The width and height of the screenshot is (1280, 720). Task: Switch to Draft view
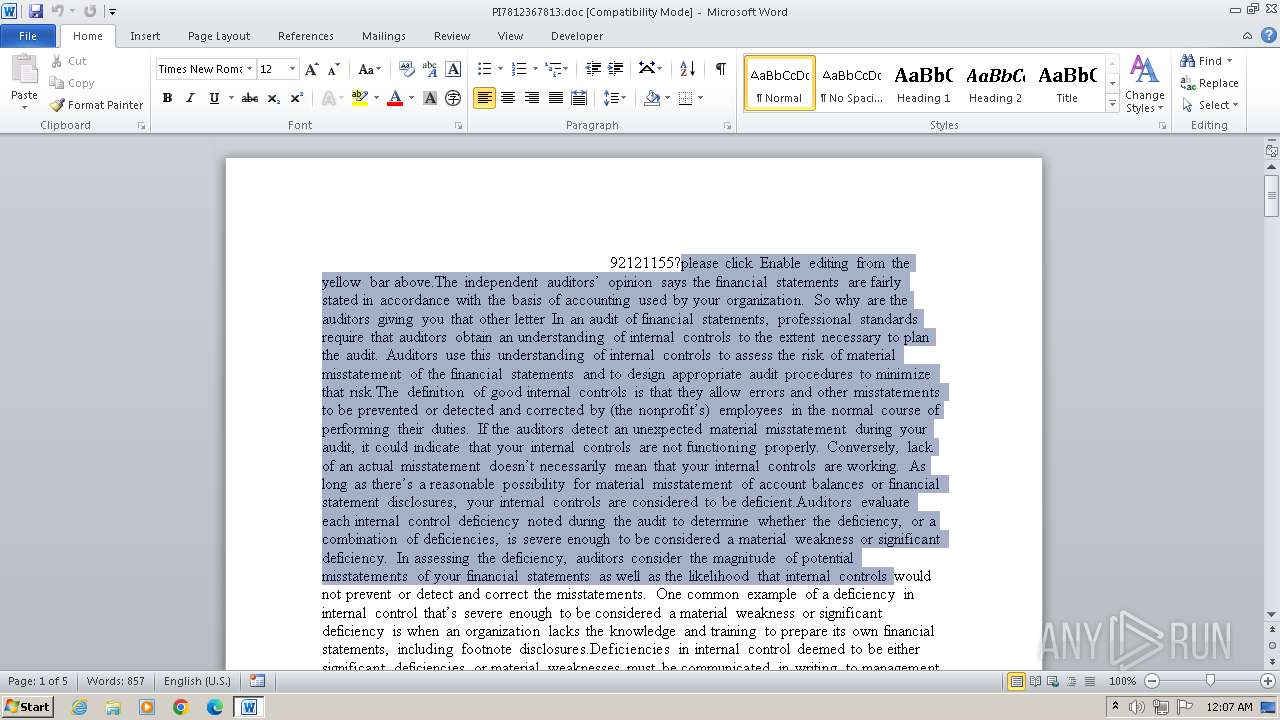click(x=1089, y=681)
